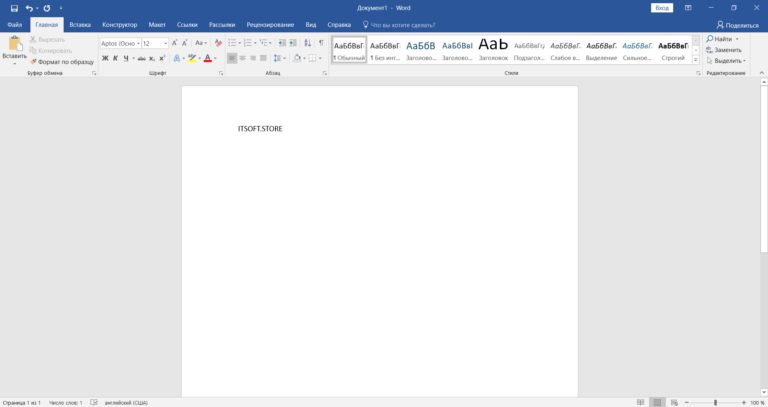Open ribbon display options in title bar
This screenshot has height=407, width=768.
coord(688,8)
